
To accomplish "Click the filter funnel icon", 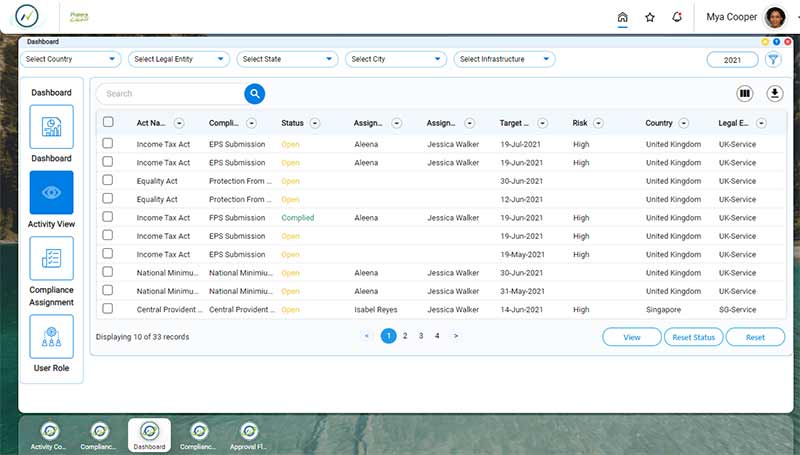I will (x=773, y=60).
